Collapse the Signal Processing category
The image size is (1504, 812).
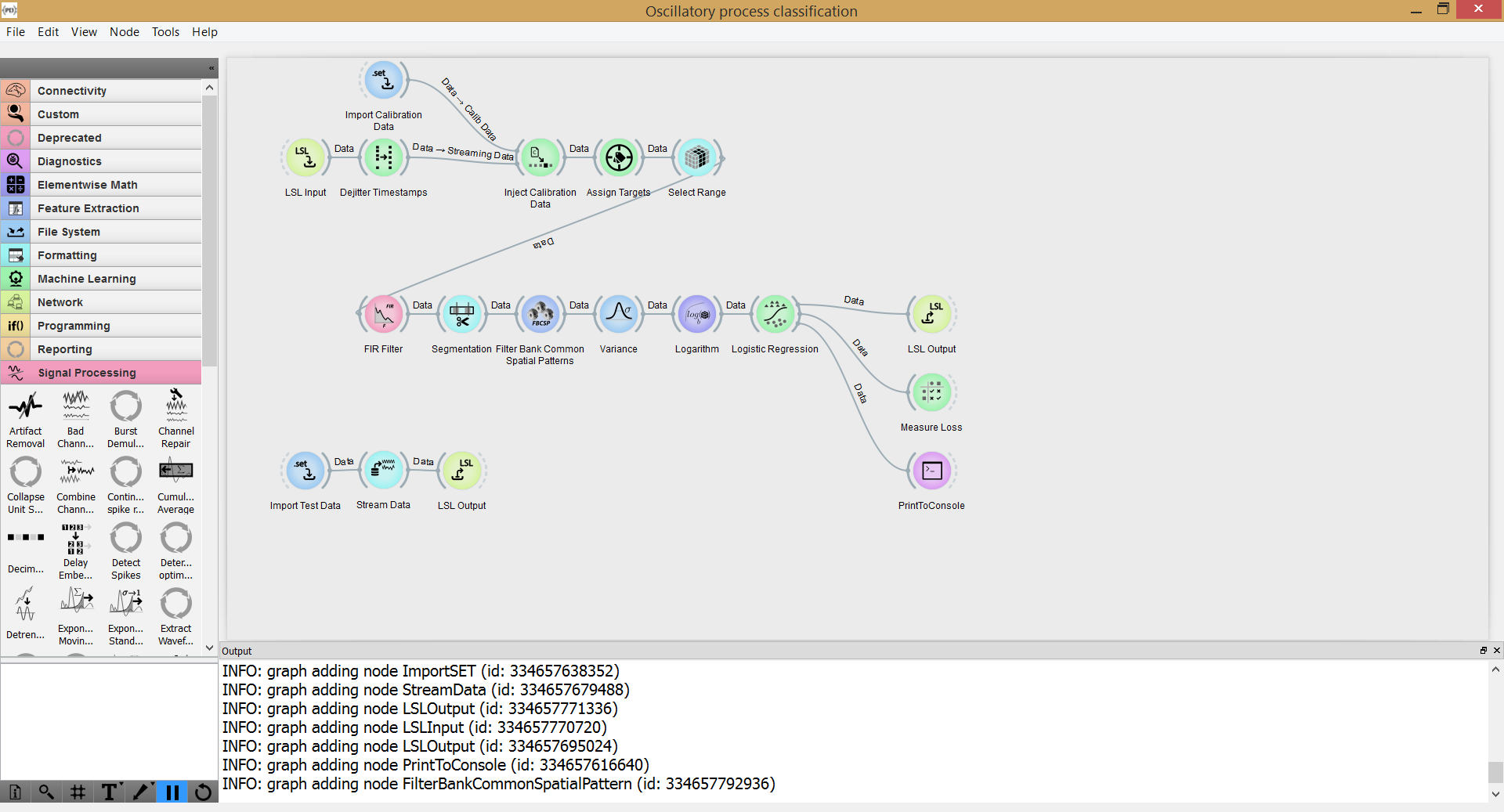coord(101,373)
